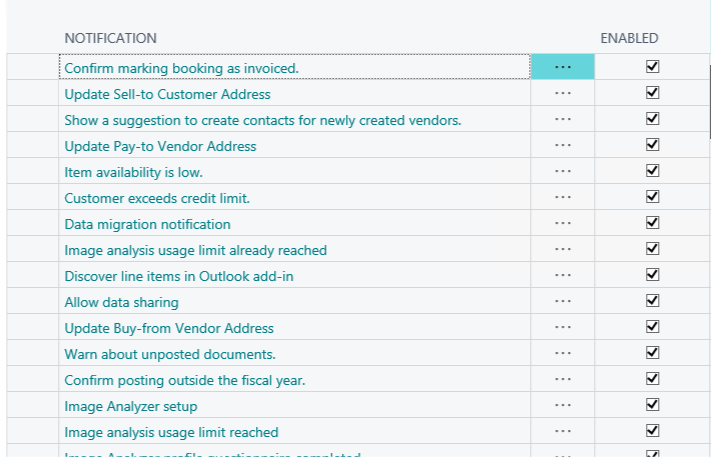The height and width of the screenshot is (471, 711).
Task: Disable the Update Sell-to Customer Address notification checkbox
Action: [x=653, y=93]
